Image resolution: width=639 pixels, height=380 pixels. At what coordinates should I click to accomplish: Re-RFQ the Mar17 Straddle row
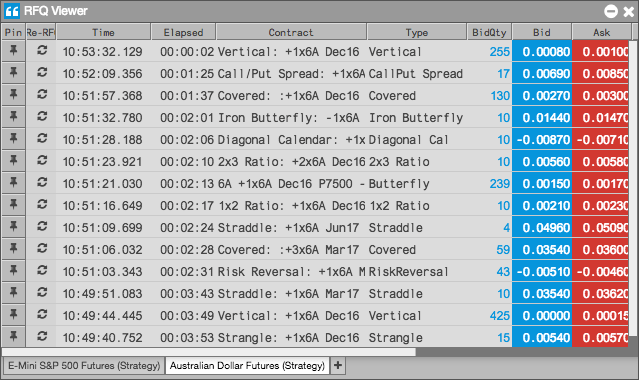(42, 293)
